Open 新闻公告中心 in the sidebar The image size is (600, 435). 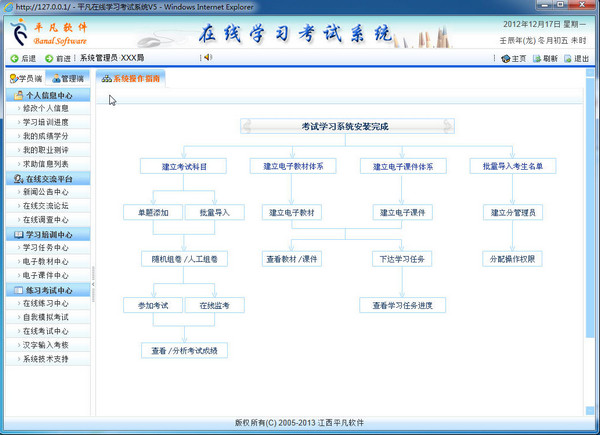46,192
